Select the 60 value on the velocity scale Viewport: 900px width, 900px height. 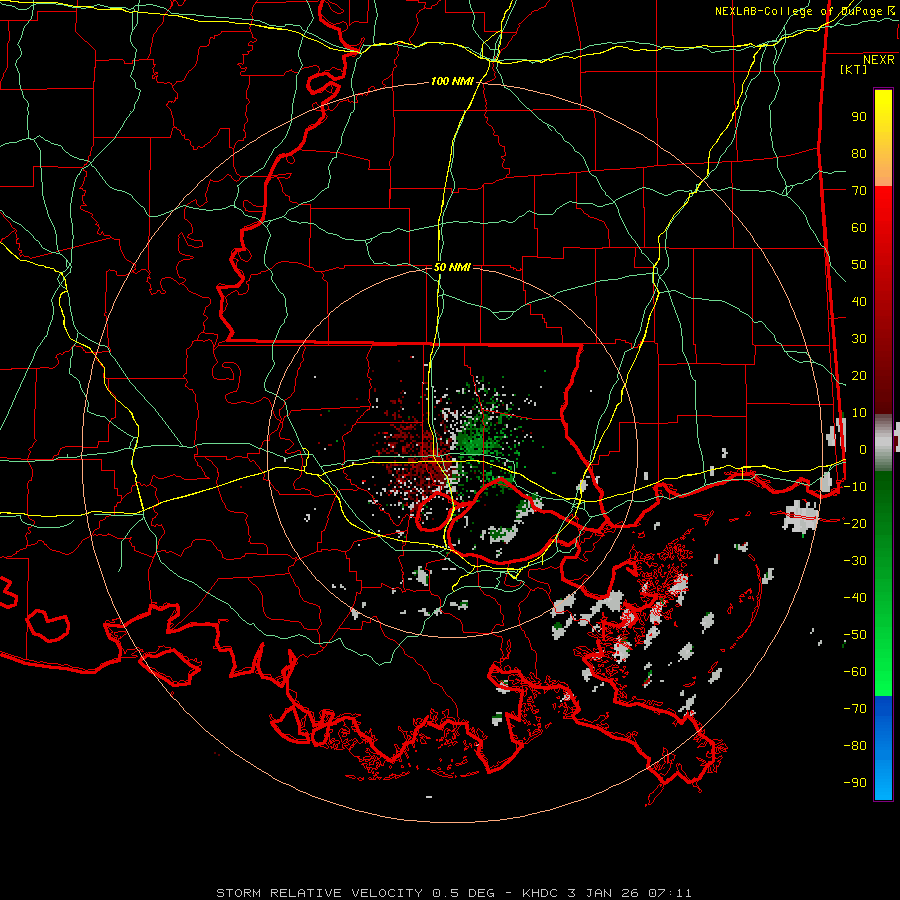859,228
